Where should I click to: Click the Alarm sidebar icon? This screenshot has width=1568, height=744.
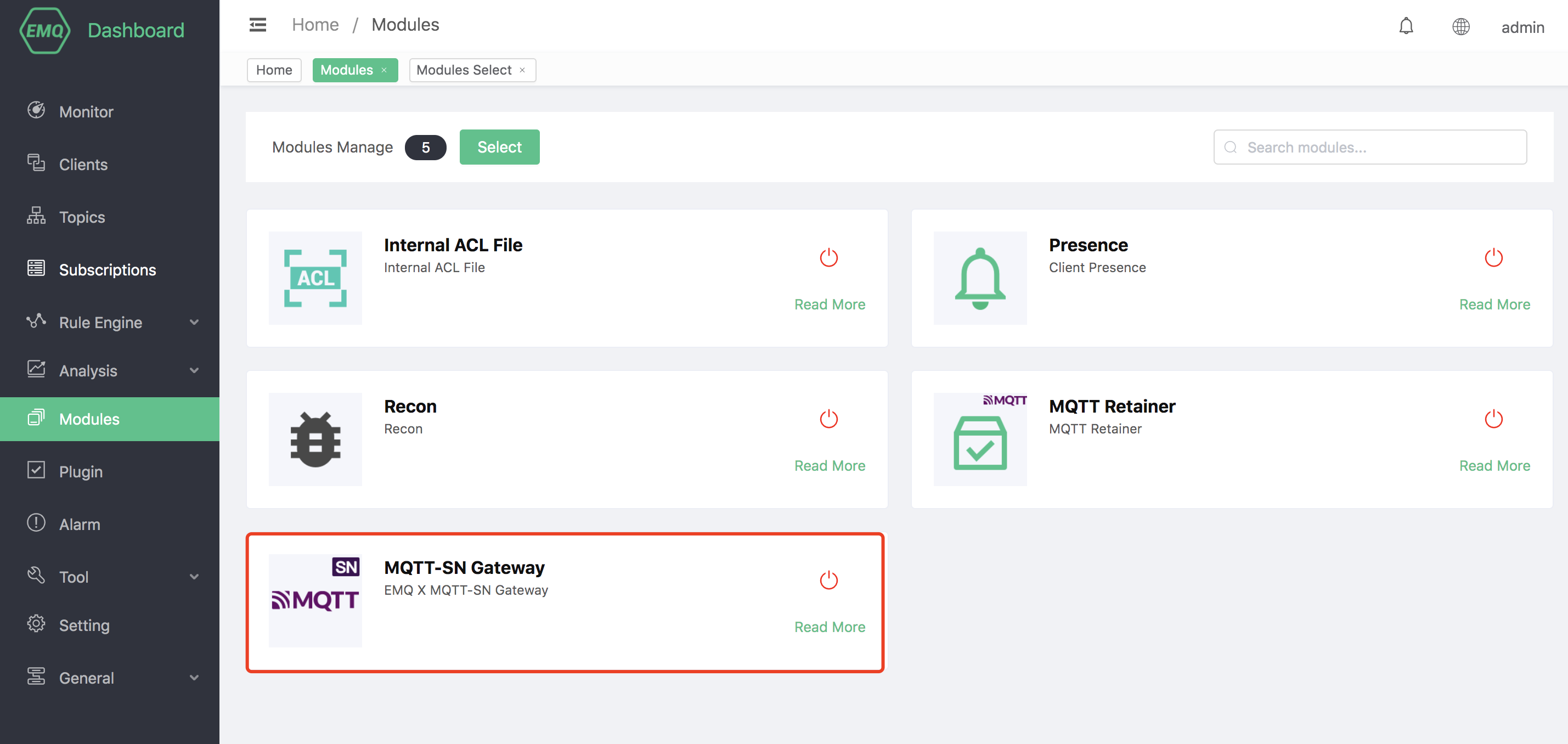pyautogui.click(x=36, y=523)
